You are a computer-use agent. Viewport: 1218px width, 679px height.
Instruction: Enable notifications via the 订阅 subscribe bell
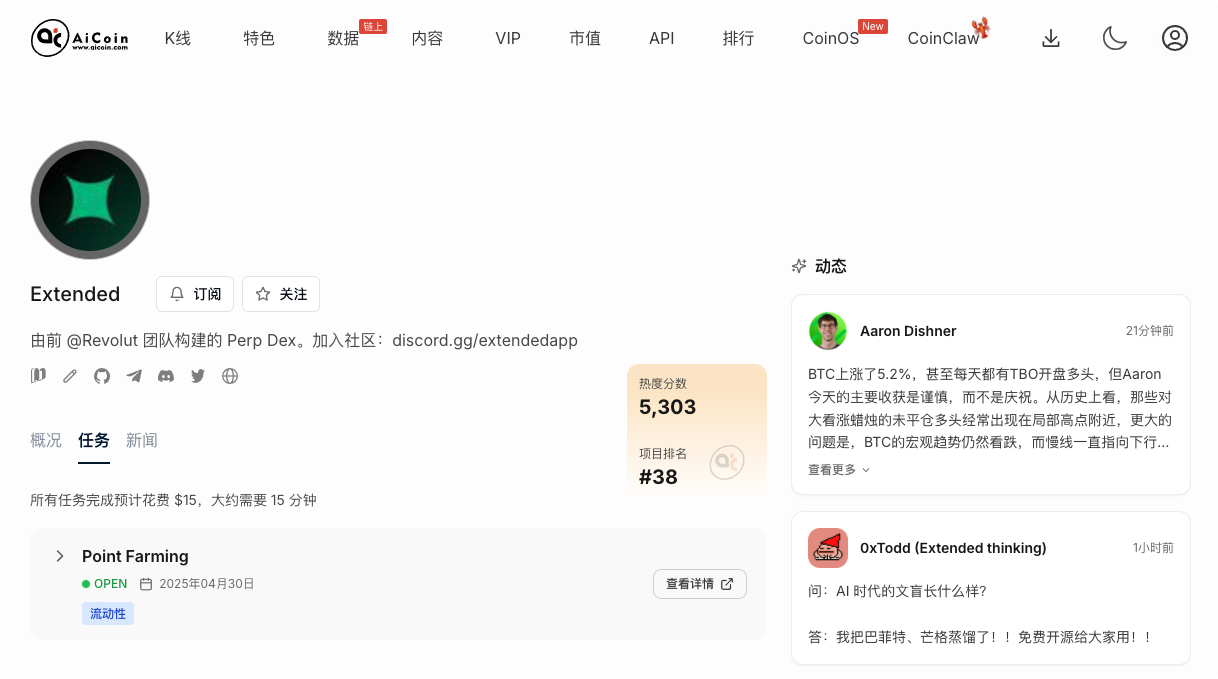click(x=194, y=293)
